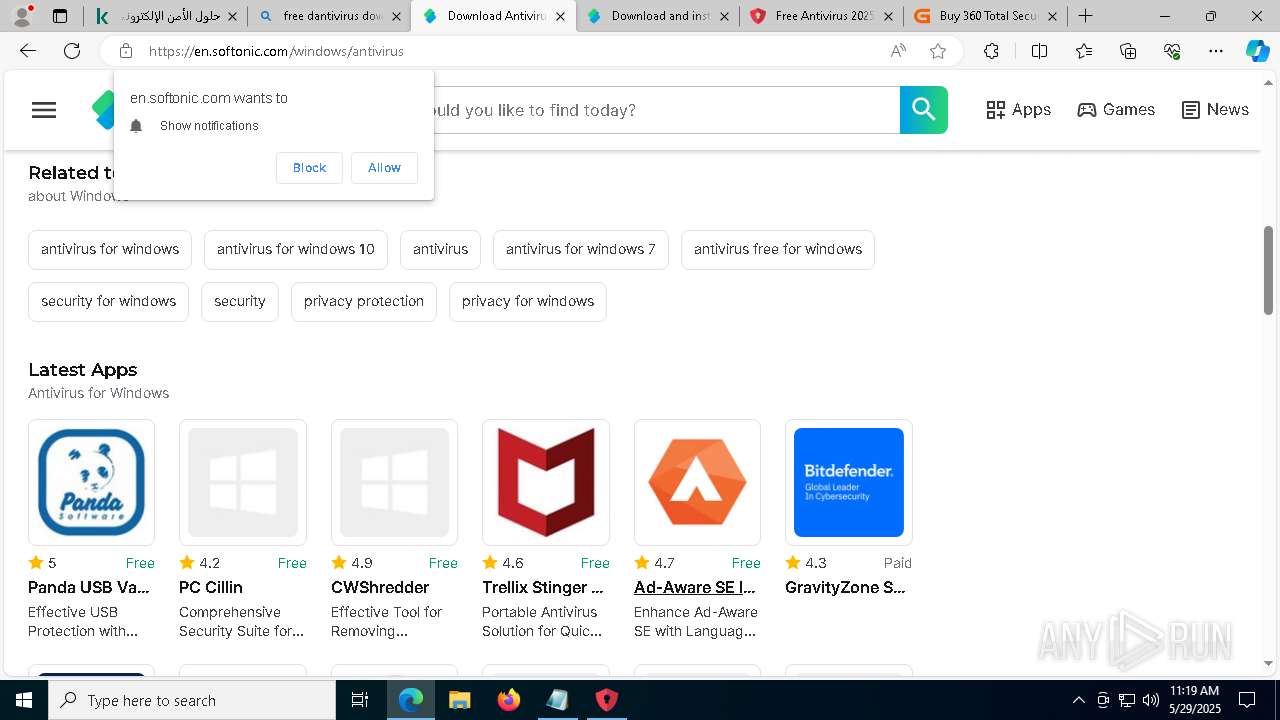Open Bitdefender GravityZone thumbnail
The width and height of the screenshot is (1280, 720).
coord(849,482)
